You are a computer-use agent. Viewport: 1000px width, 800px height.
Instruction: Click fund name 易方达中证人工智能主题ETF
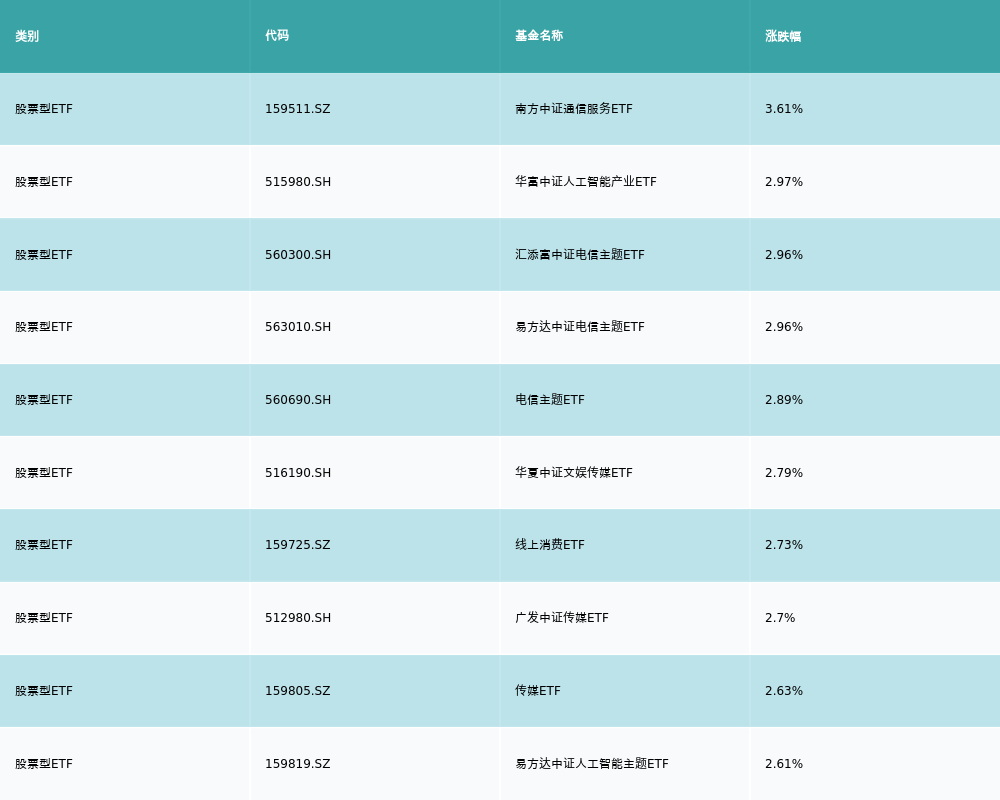592,764
